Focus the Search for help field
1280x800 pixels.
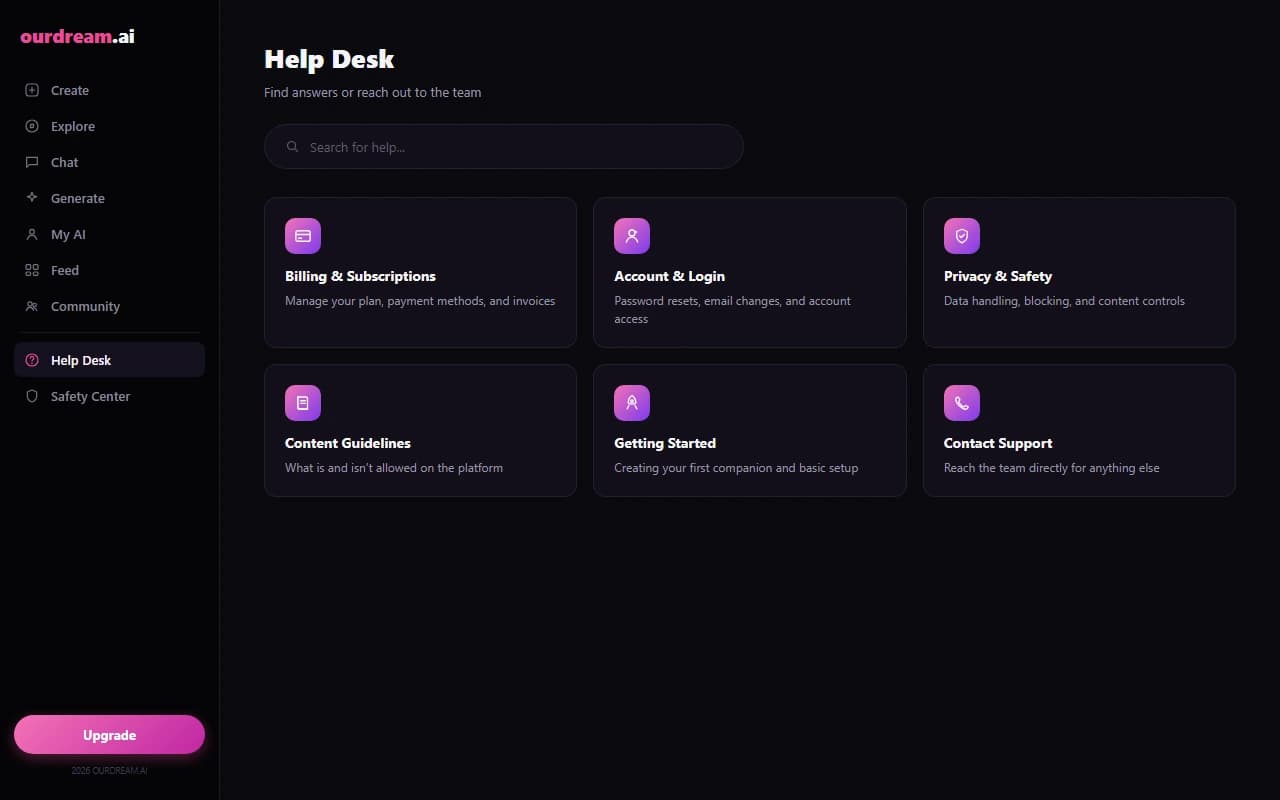tap(504, 147)
